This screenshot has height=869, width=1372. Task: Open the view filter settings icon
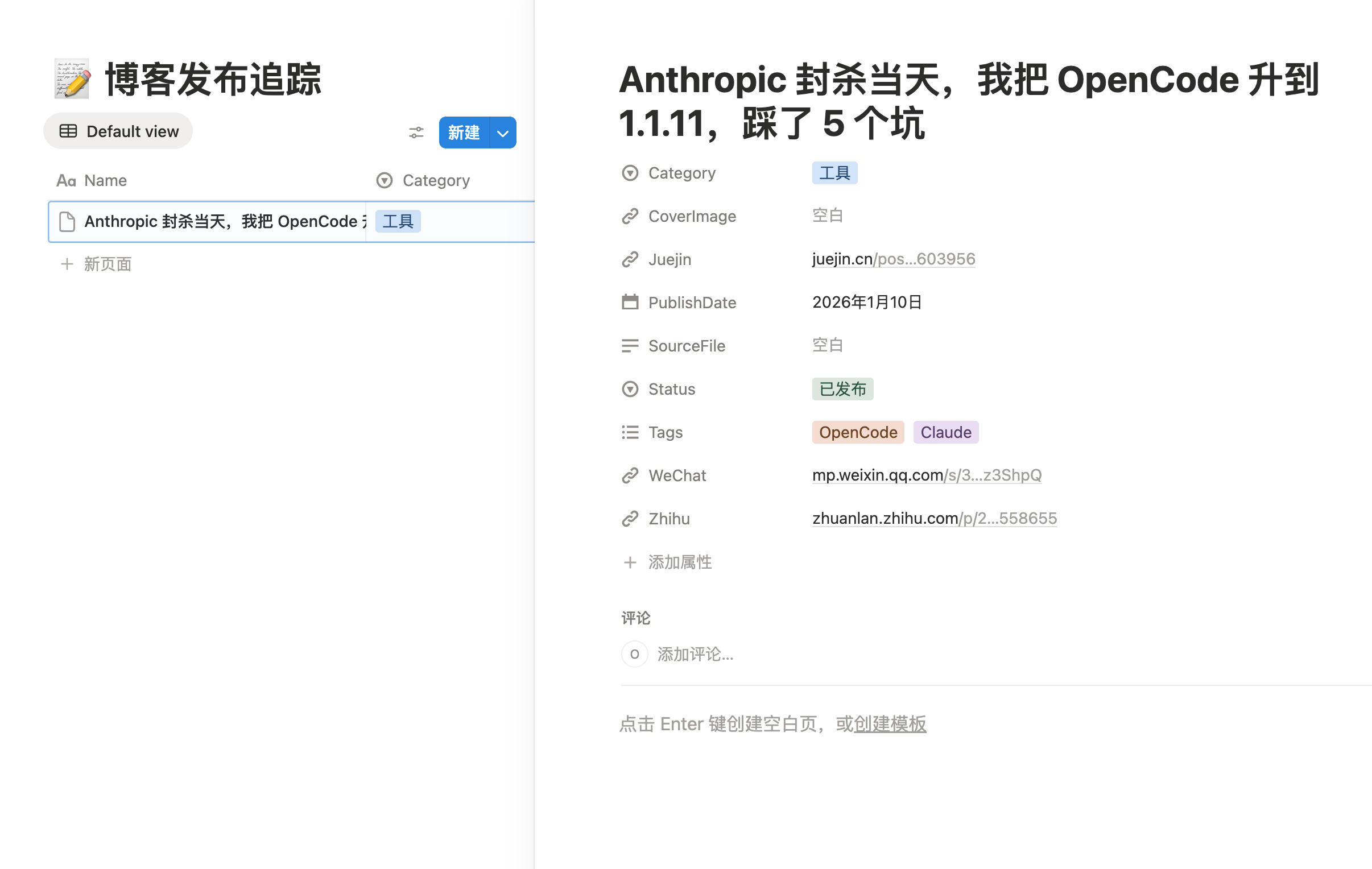coord(416,132)
